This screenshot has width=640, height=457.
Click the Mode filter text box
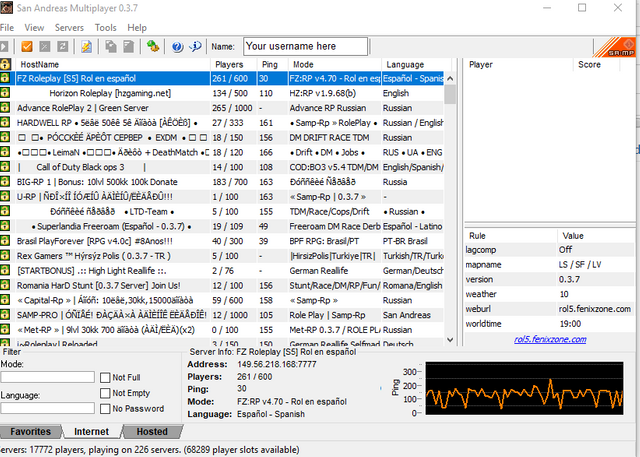[x=47, y=377]
